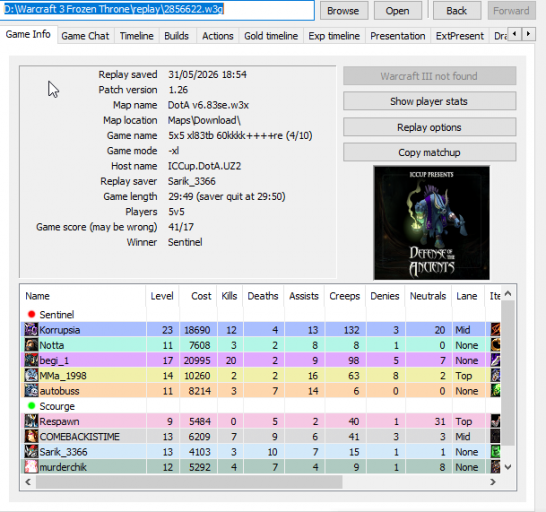Click begi_1's hero portrait icon
Screen dimensions: 546x512
click(x=31, y=360)
